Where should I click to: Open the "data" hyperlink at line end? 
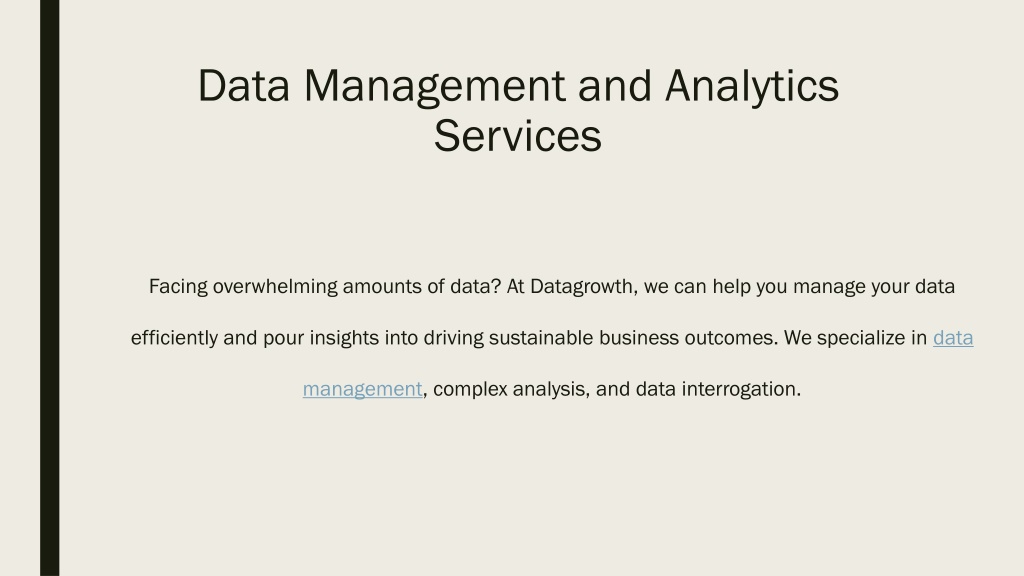[953, 338]
